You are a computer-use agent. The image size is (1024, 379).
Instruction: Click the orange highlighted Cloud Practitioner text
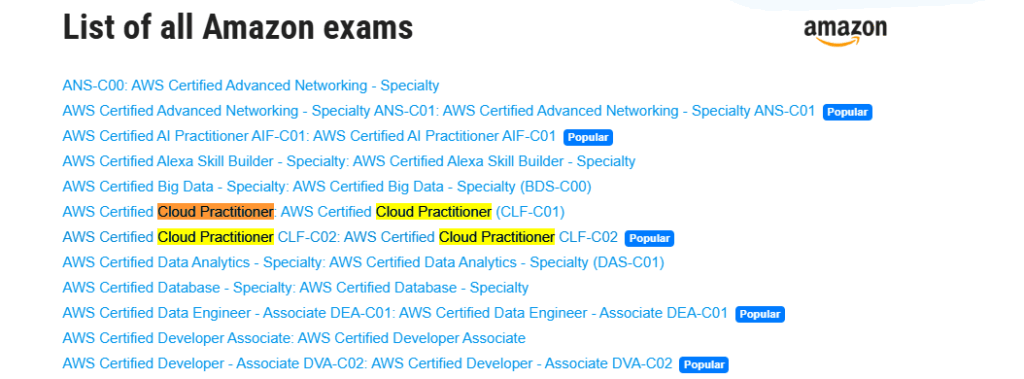(216, 212)
